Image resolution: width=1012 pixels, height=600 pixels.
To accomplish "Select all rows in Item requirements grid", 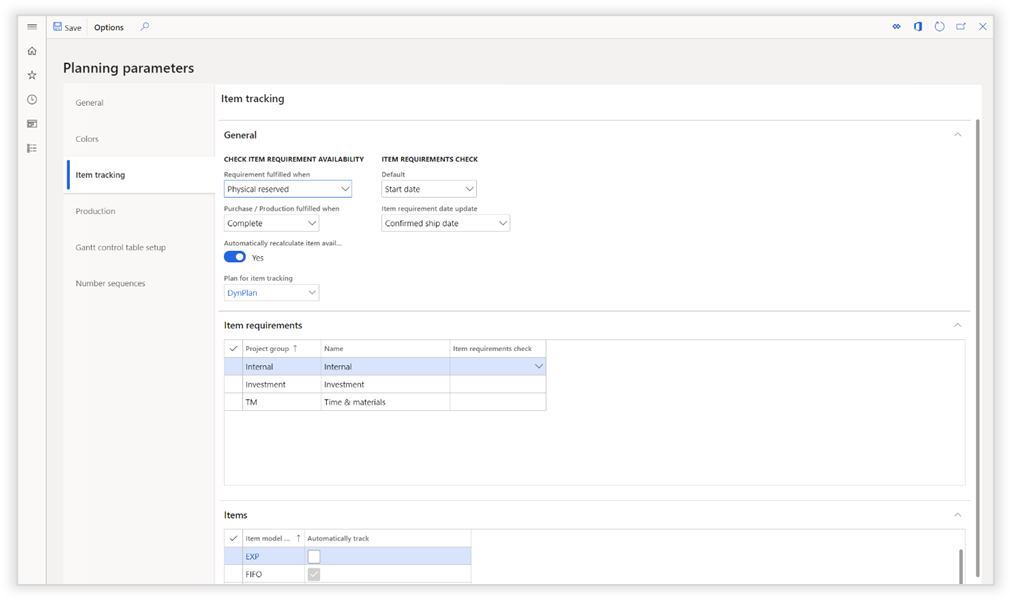I will tap(233, 348).
